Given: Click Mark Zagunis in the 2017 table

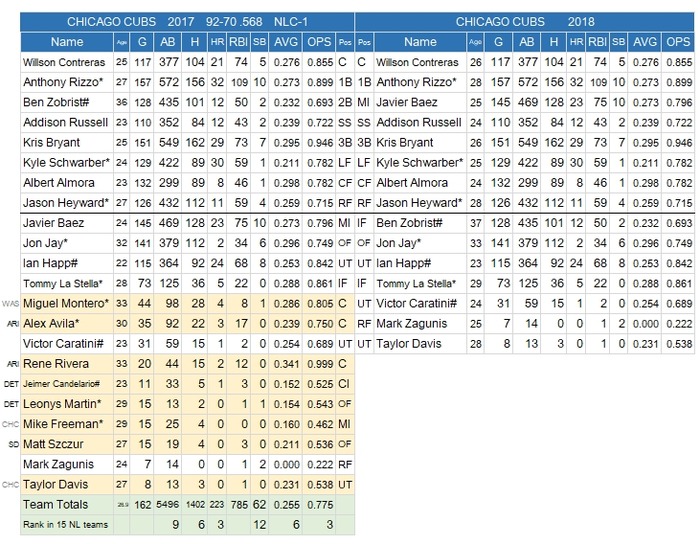Looking at the screenshot, I should click(58, 464).
